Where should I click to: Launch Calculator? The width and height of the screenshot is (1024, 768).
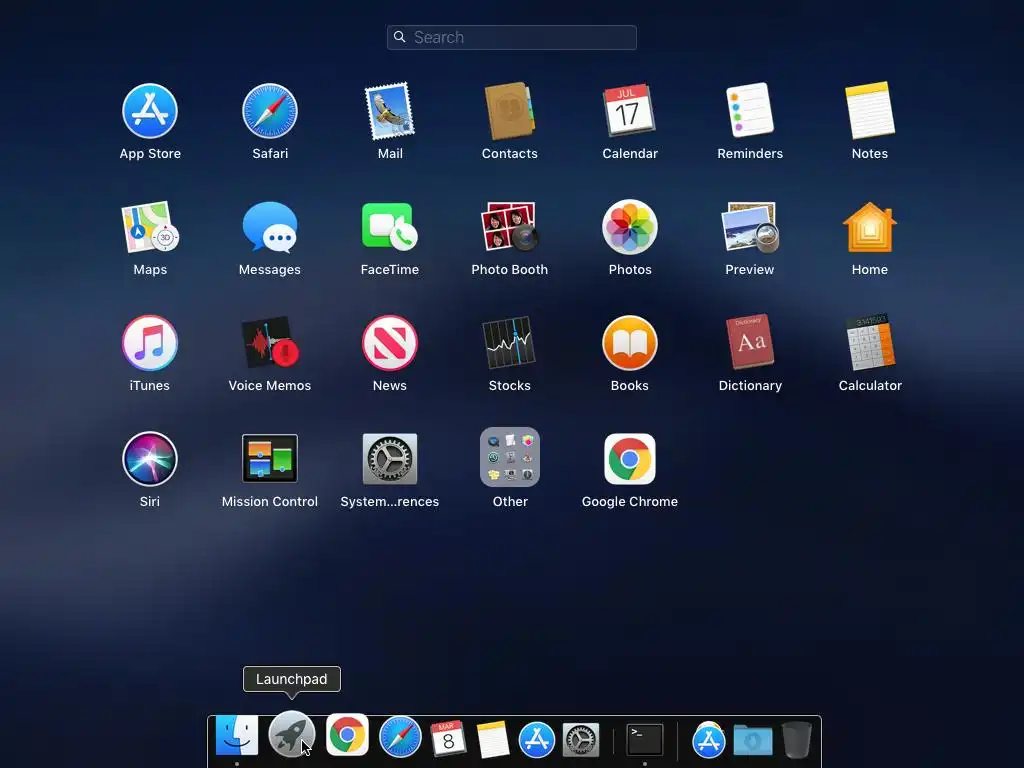pos(870,342)
